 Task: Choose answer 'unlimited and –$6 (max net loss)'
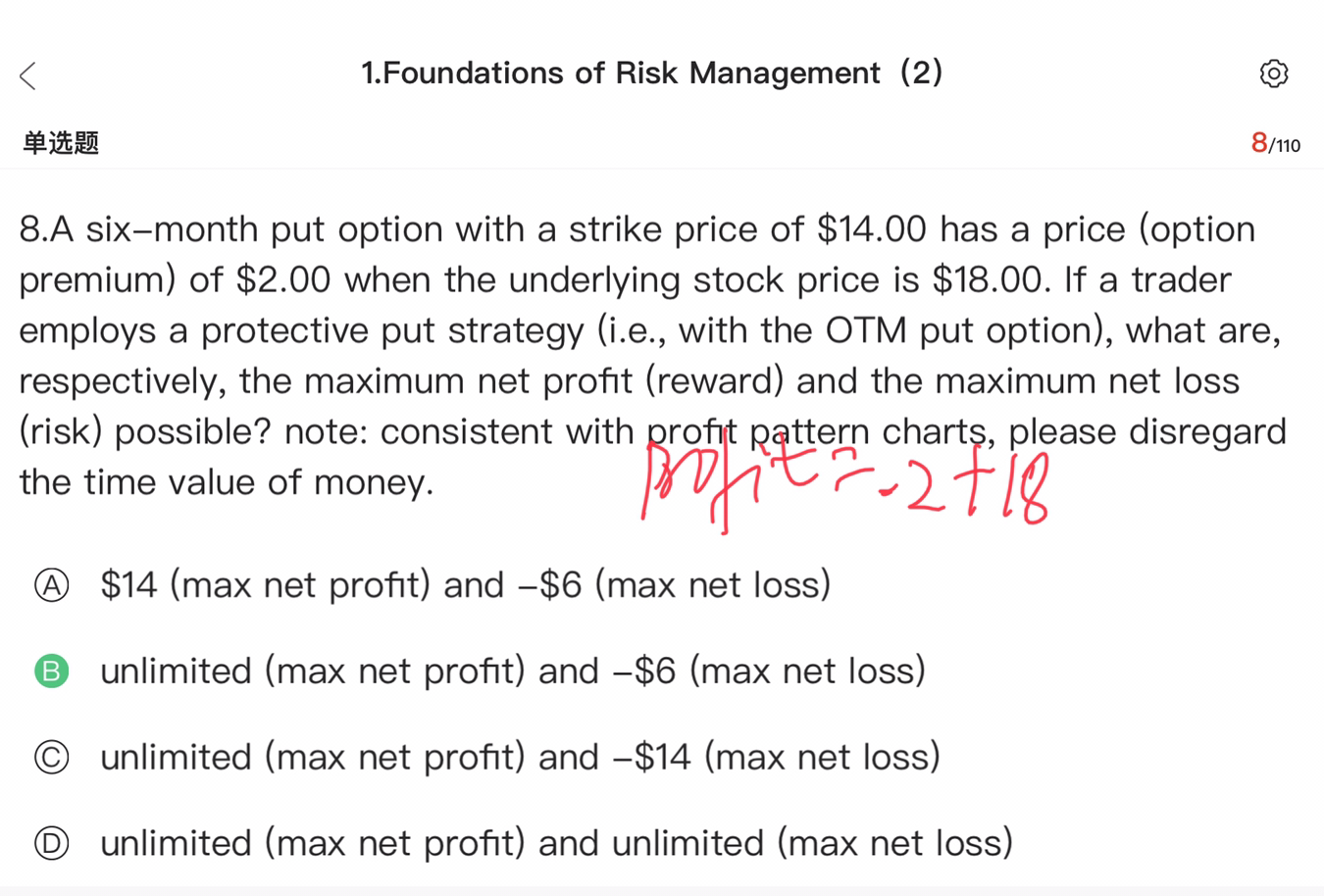click(512, 672)
